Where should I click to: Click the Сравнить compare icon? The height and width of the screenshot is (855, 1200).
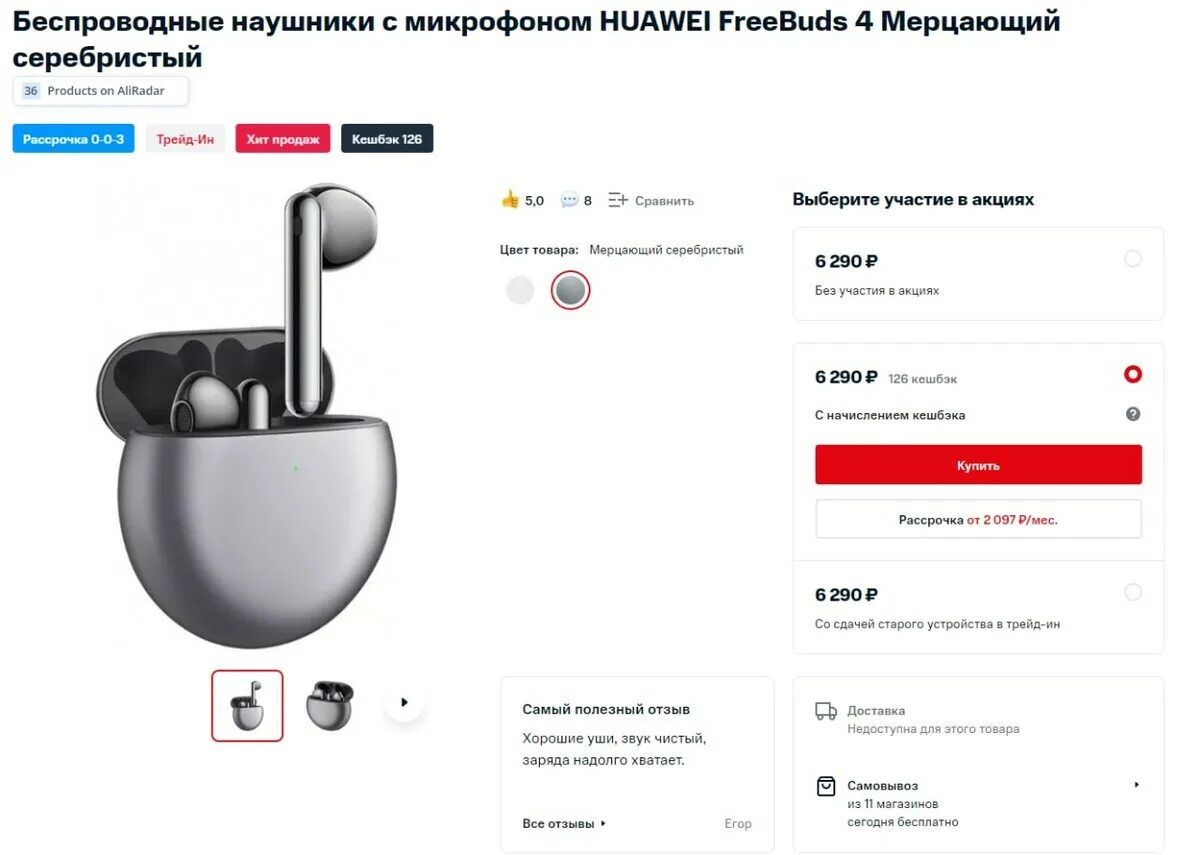[618, 200]
